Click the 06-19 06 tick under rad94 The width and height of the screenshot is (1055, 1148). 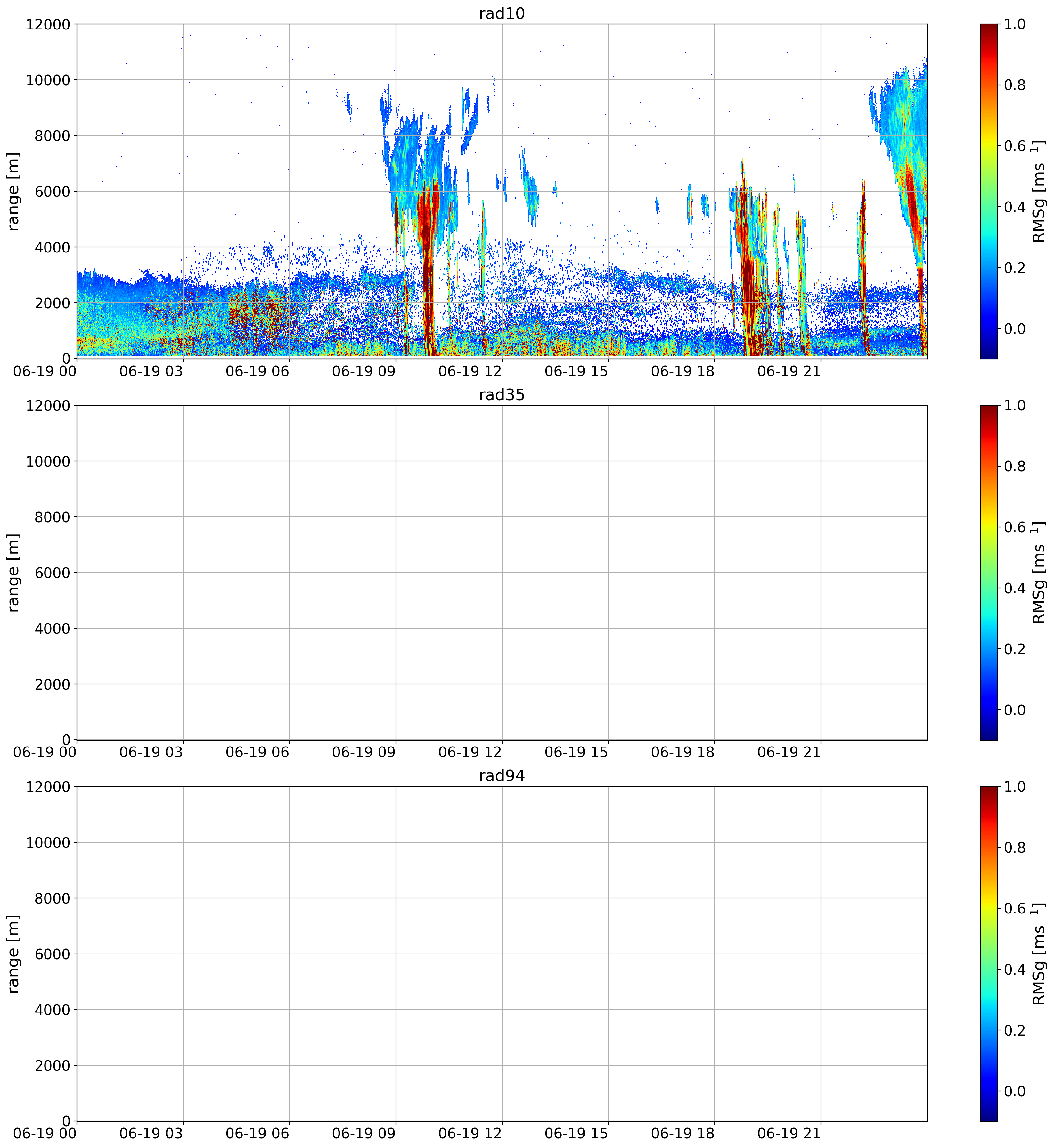(x=258, y=1134)
